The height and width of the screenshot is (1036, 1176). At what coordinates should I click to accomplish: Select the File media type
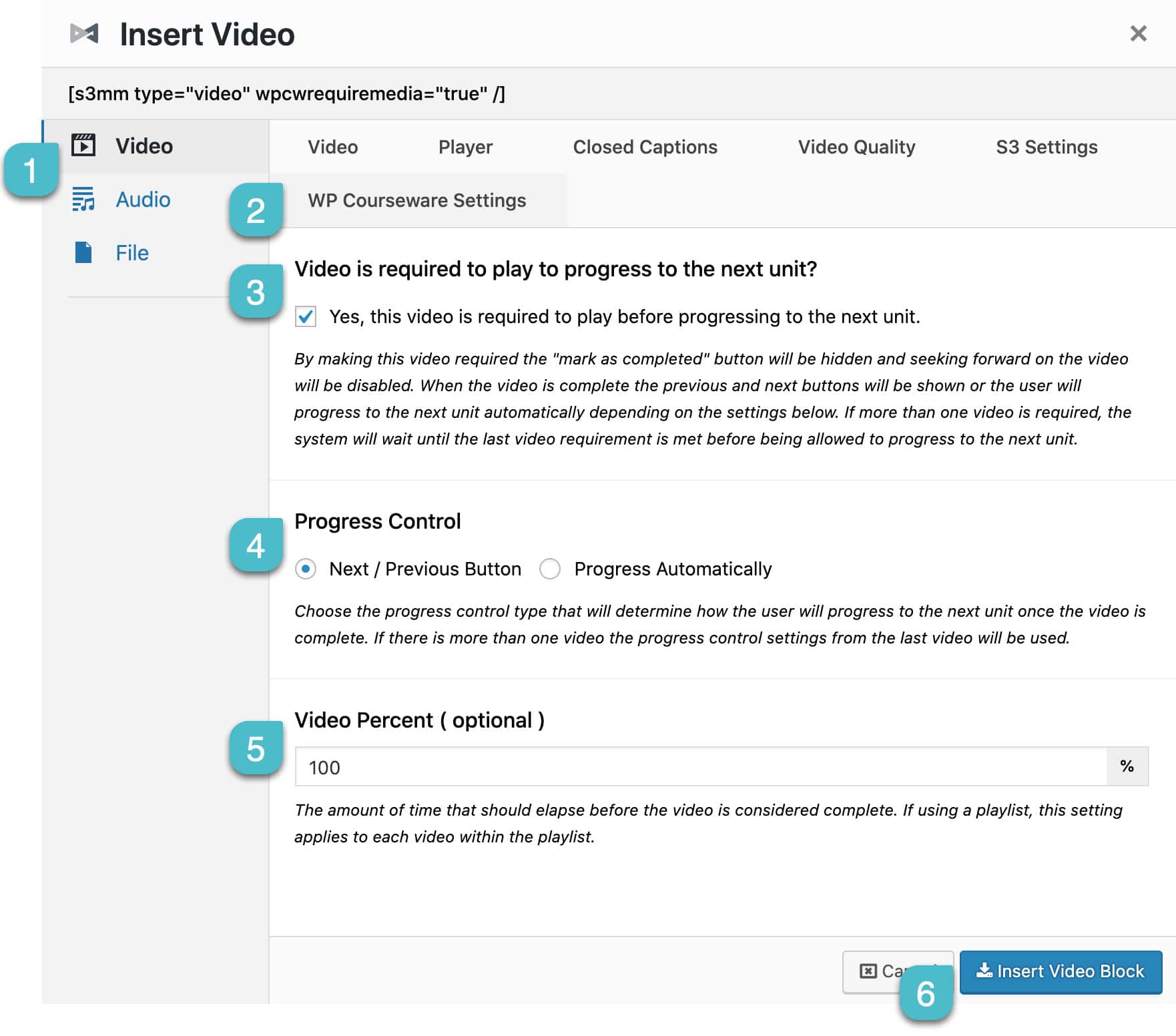(132, 253)
